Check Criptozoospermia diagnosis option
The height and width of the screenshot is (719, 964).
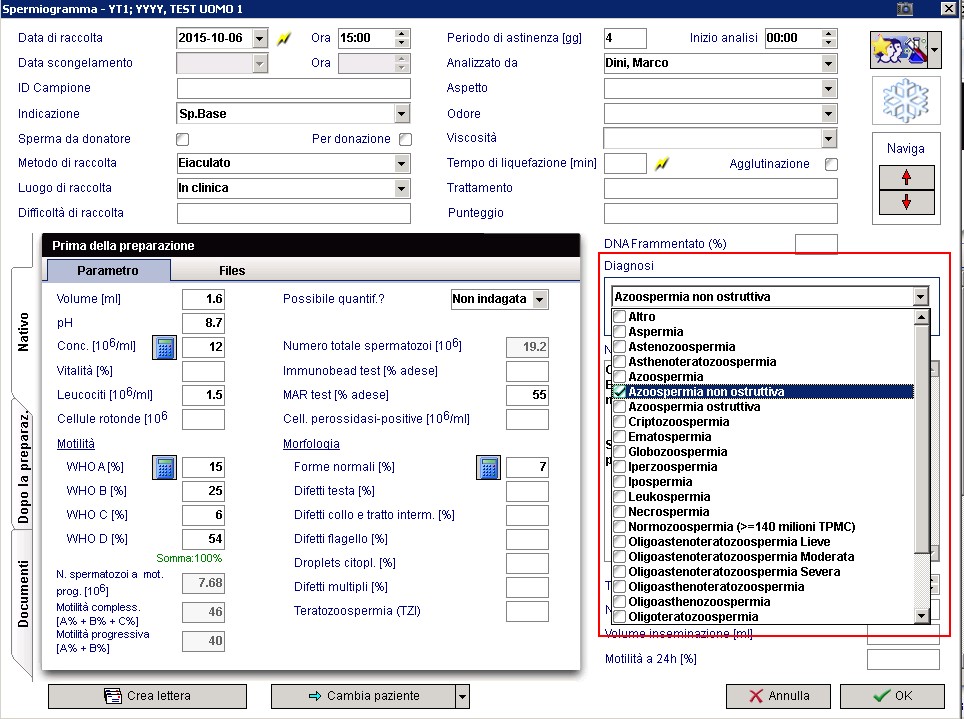(620, 422)
